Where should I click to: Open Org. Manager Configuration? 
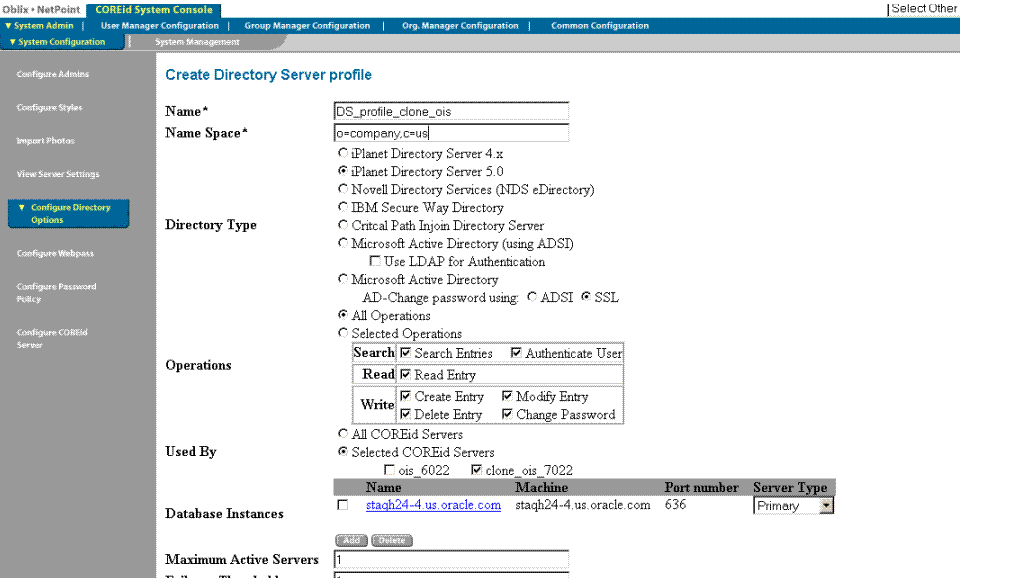coord(460,26)
